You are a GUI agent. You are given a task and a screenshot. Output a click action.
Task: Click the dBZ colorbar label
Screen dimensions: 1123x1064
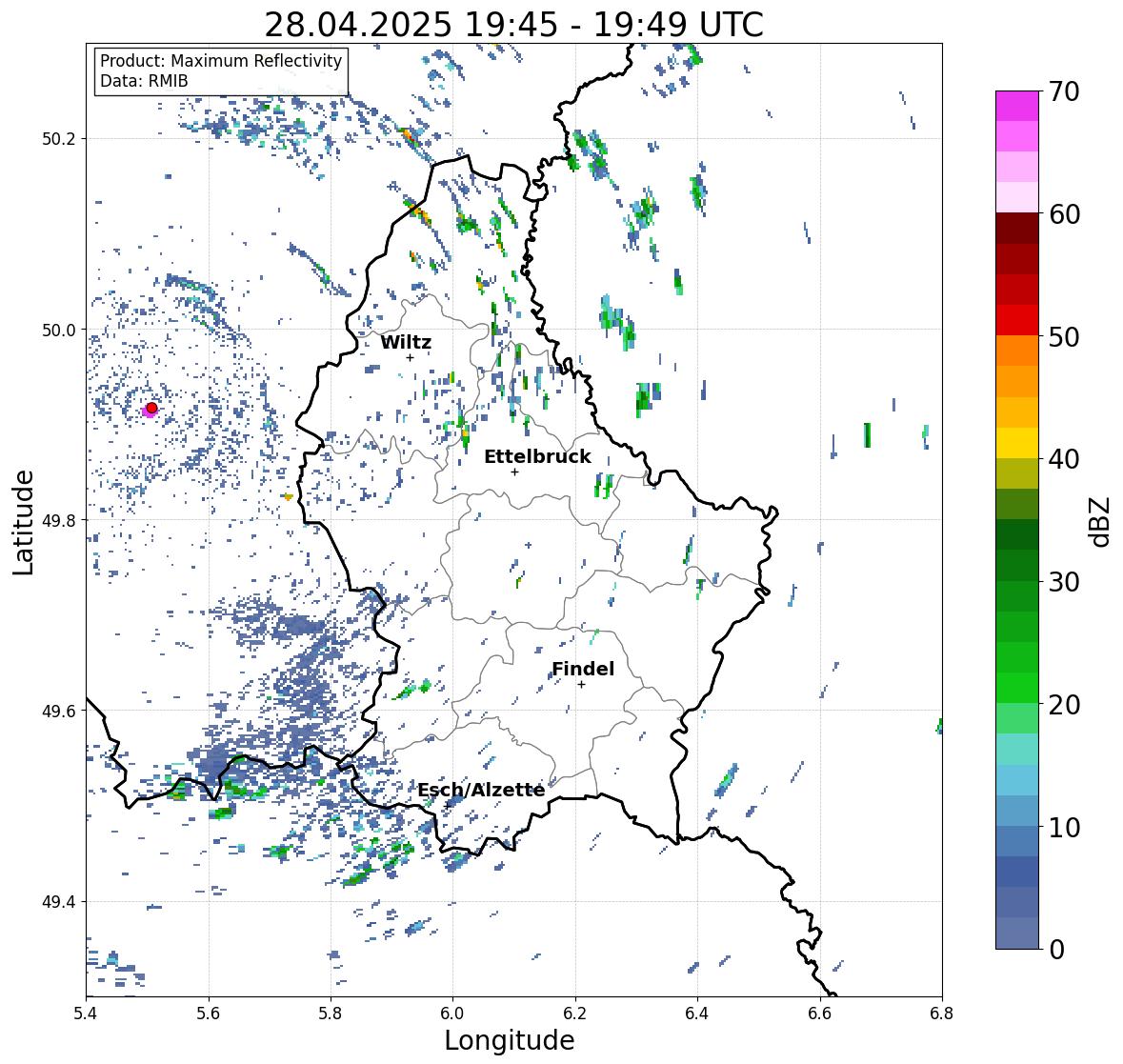(x=1101, y=521)
